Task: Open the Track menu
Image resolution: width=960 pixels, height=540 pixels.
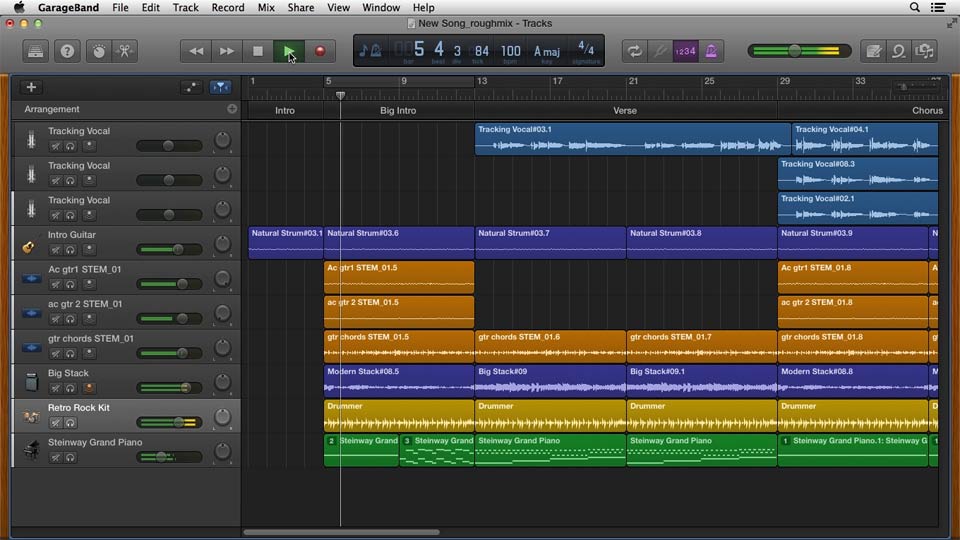Action: [x=185, y=7]
